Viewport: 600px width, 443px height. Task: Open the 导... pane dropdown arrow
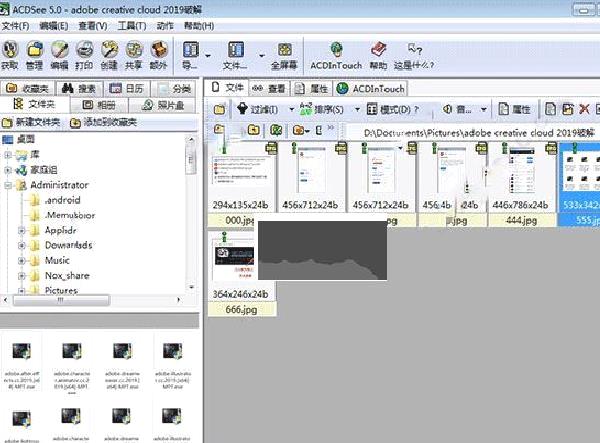[x=208, y=56]
